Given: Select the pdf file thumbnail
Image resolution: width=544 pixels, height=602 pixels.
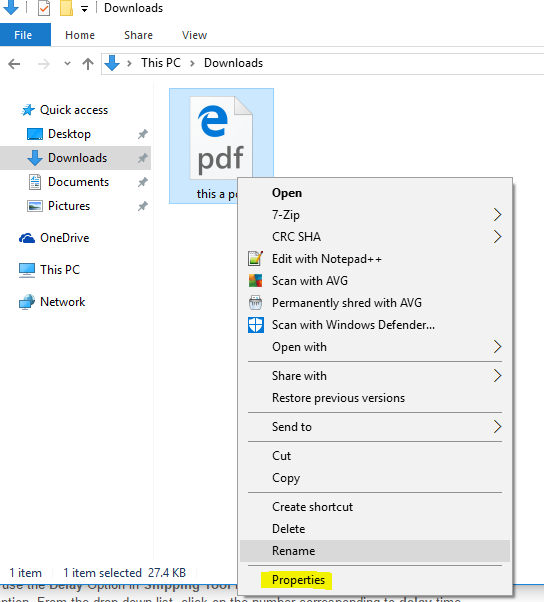Looking at the screenshot, I should (222, 137).
